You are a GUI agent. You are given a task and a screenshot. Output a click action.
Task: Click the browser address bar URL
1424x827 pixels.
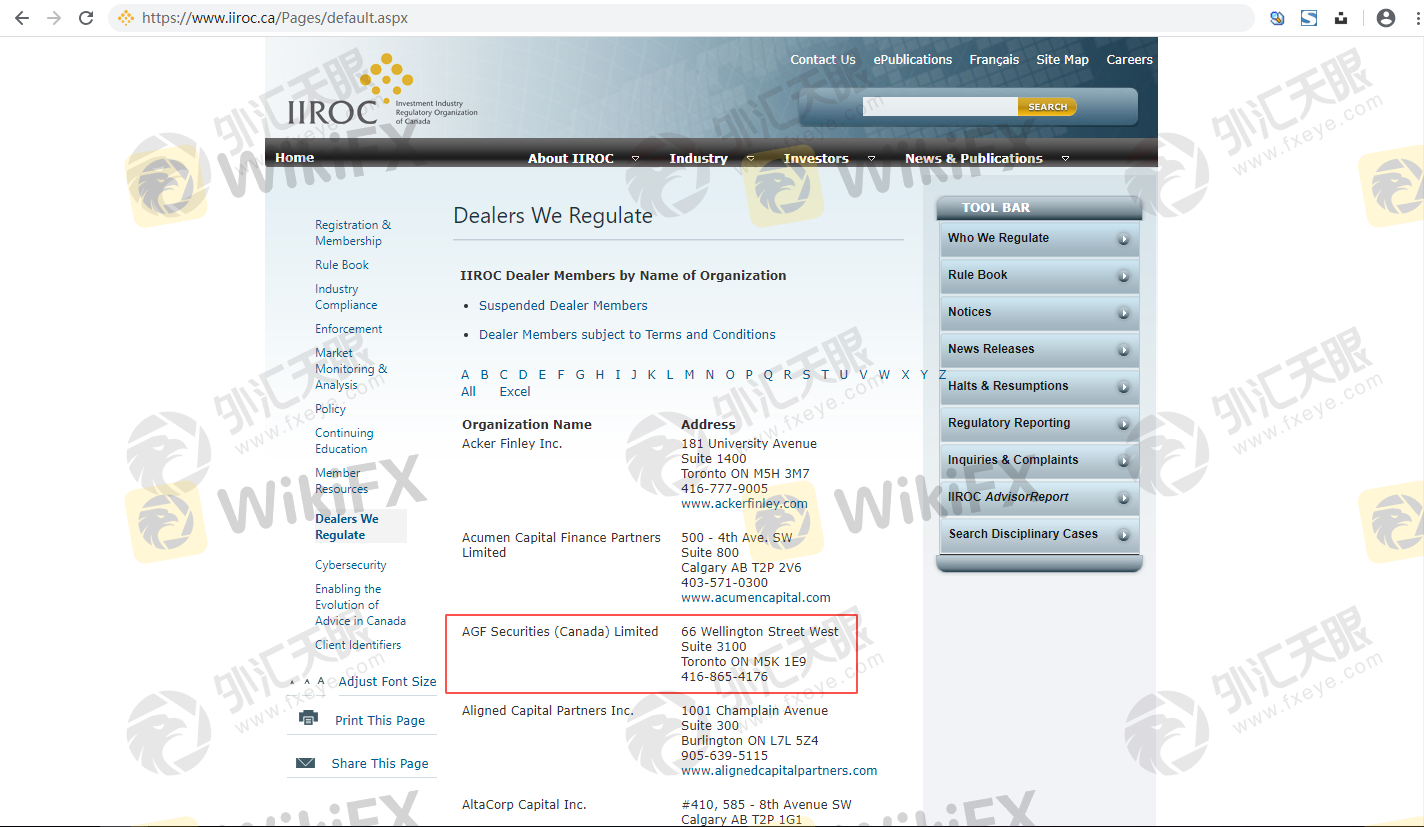275,18
